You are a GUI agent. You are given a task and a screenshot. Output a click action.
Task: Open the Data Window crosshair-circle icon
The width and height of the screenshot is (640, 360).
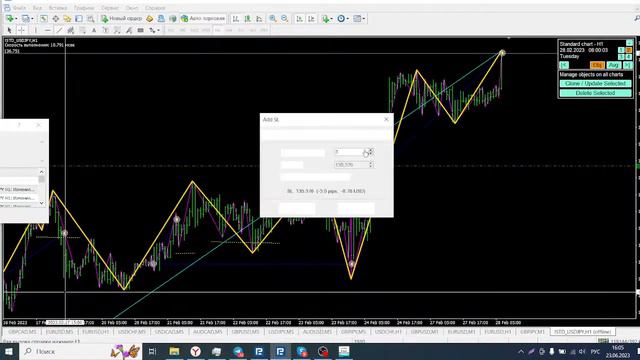tap(56, 18)
